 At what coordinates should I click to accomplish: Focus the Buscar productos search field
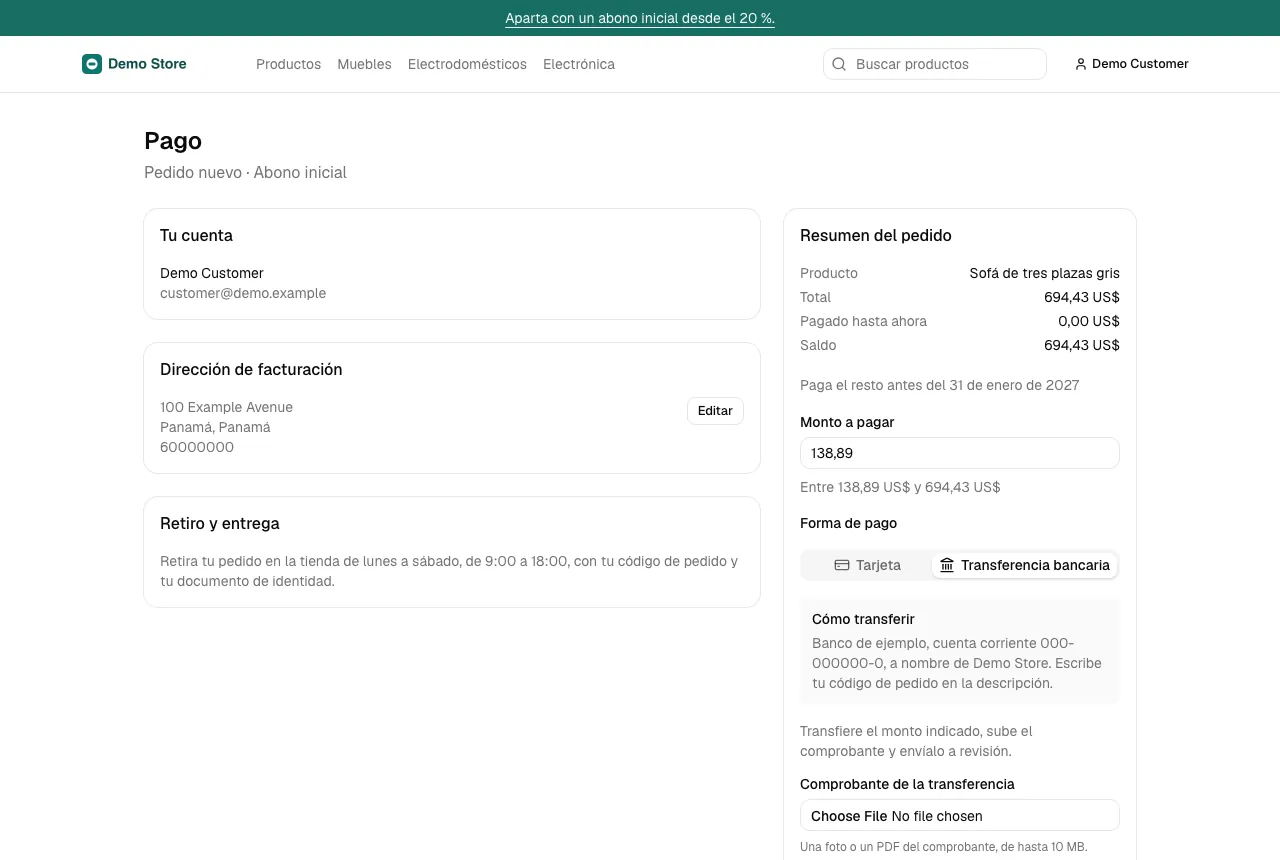[x=935, y=64]
